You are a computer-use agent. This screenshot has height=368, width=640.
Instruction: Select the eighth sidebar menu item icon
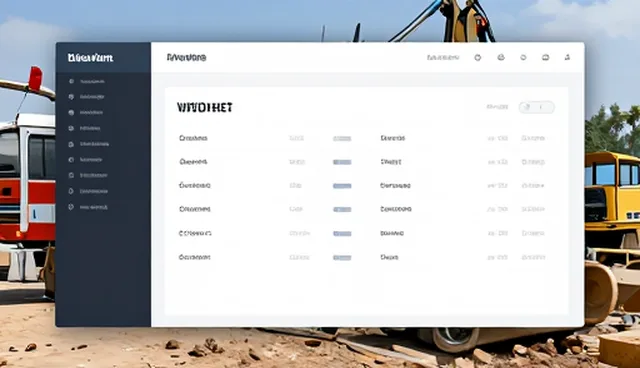(71, 191)
